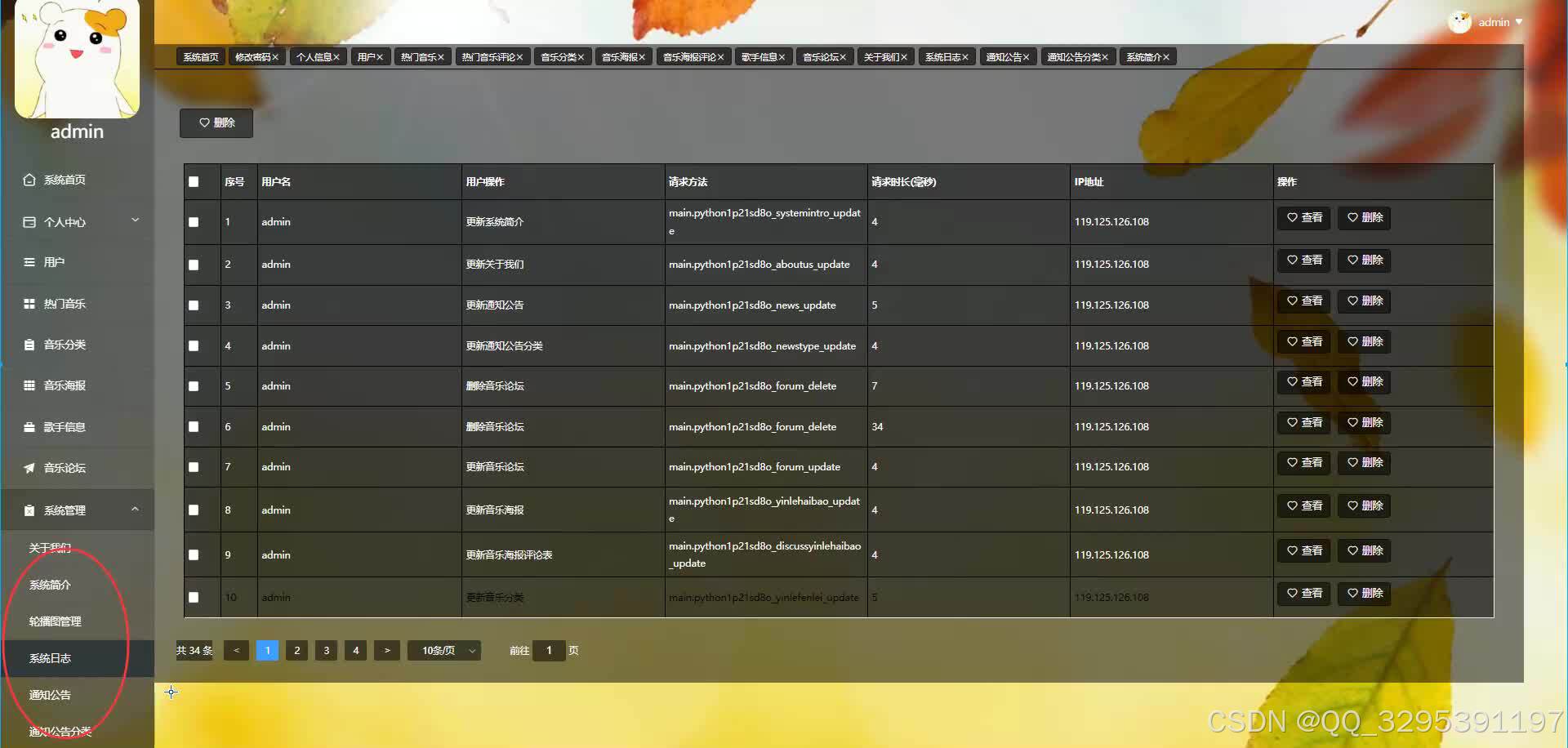Close the 修改密码 tab via its X
The height and width of the screenshot is (748, 1568).
(x=275, y=57)
